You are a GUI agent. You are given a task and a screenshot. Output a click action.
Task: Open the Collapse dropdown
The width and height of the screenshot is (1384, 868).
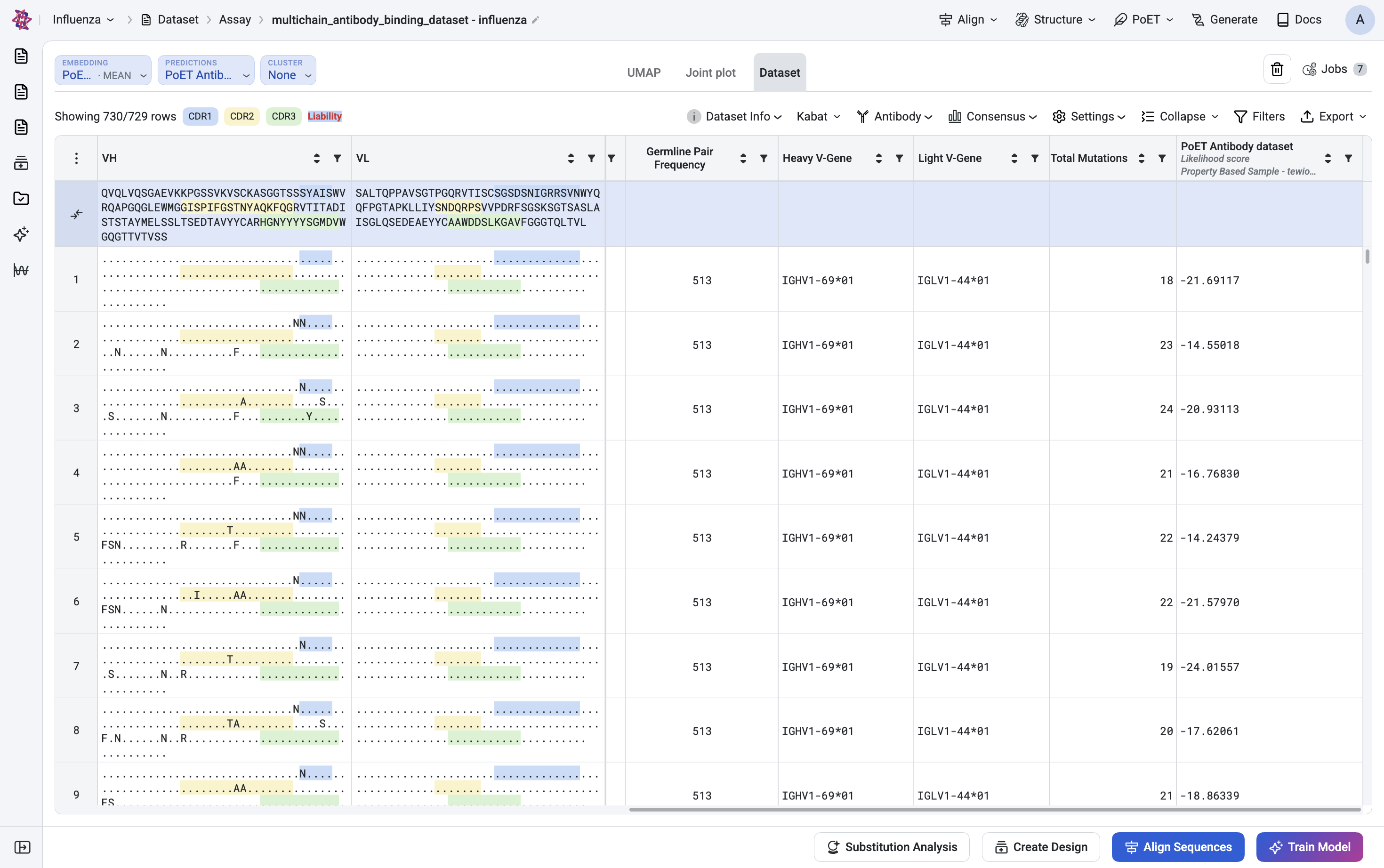(x=1180, y=117)
